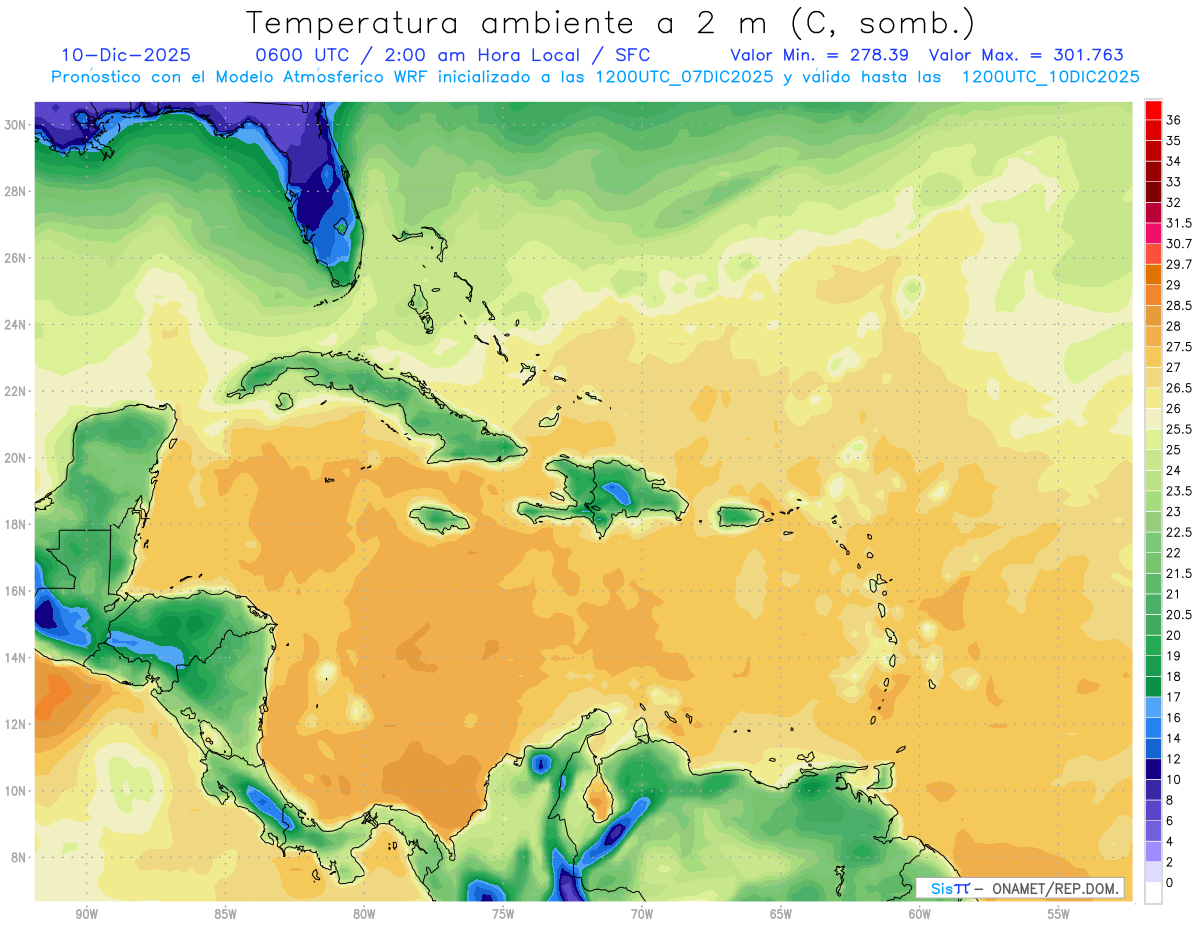The width and height of the screenshot is (1200, 927).
Task: Click the legend value '19'
Action: pyautogui.click(x=1173, y=656)
